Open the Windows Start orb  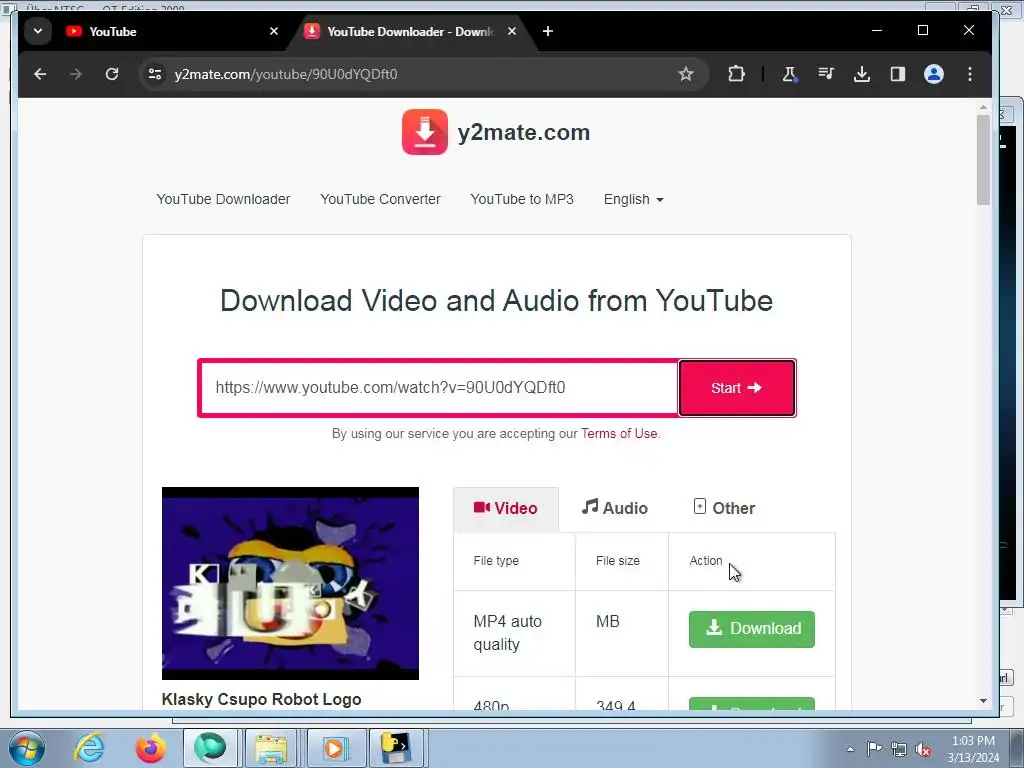[x=26, y=748]
